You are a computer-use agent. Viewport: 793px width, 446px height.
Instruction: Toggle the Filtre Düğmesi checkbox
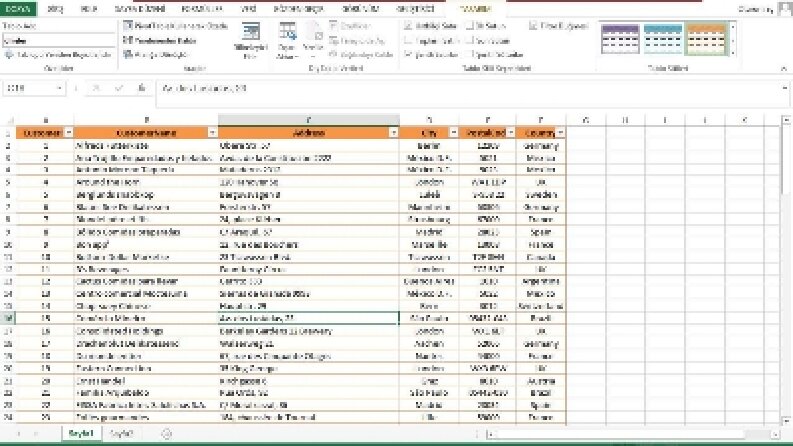533,25
